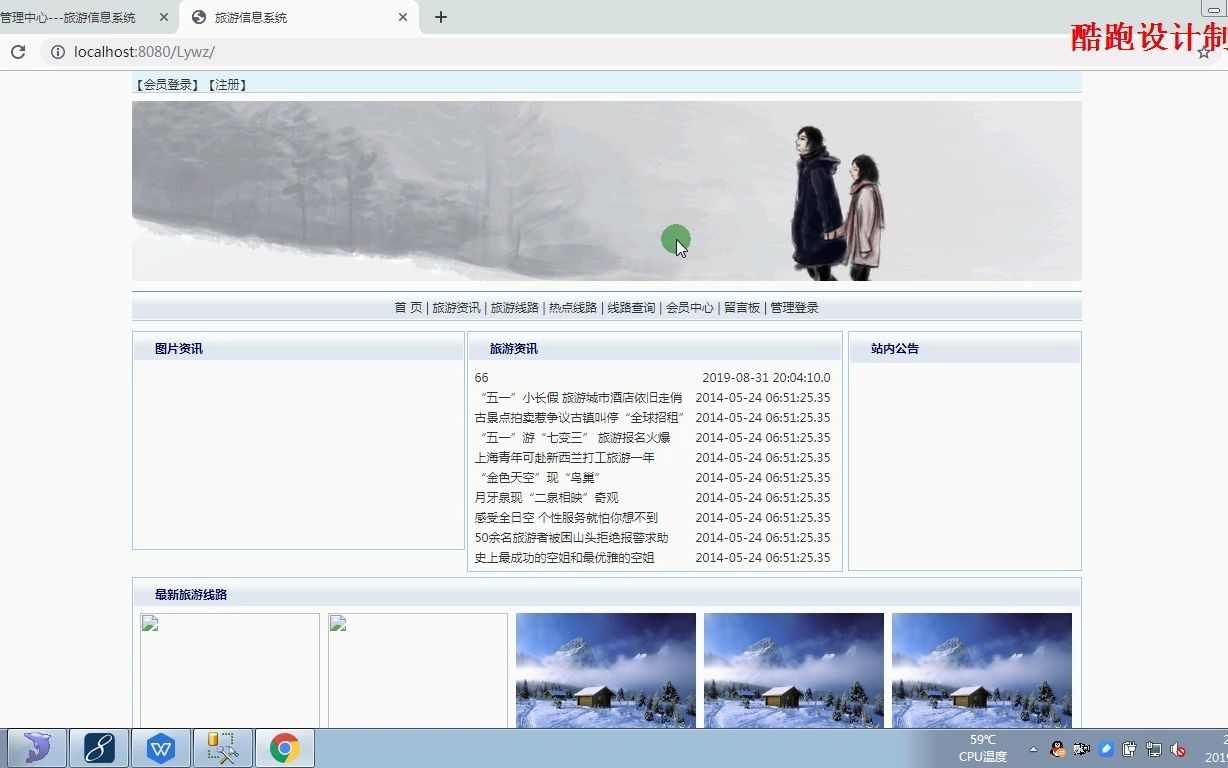Launch Google Chrome from the taskbar

pyautogui.click(x=284, y=747)
